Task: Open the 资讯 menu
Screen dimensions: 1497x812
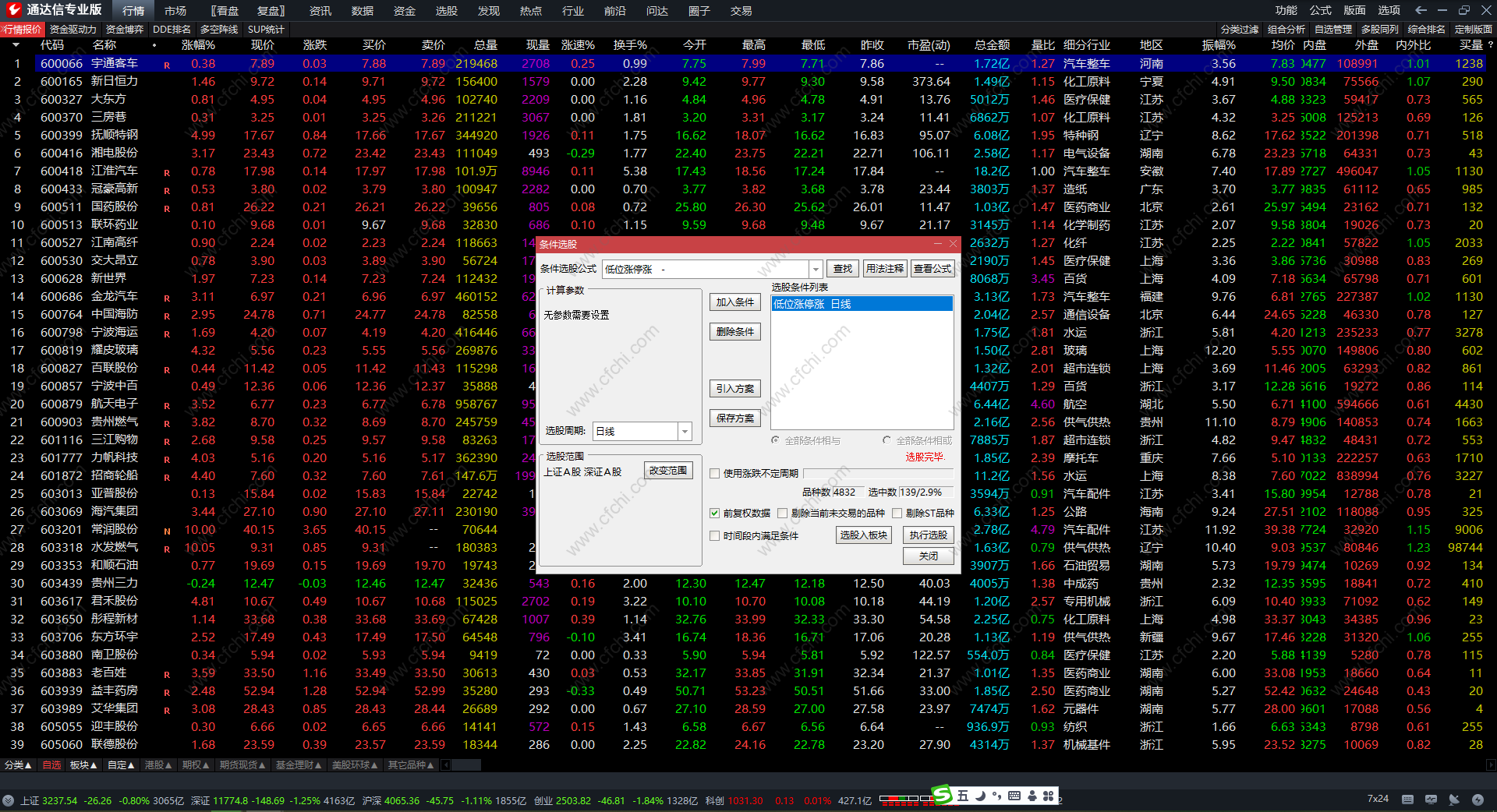Action: click(x=320, y=11)
